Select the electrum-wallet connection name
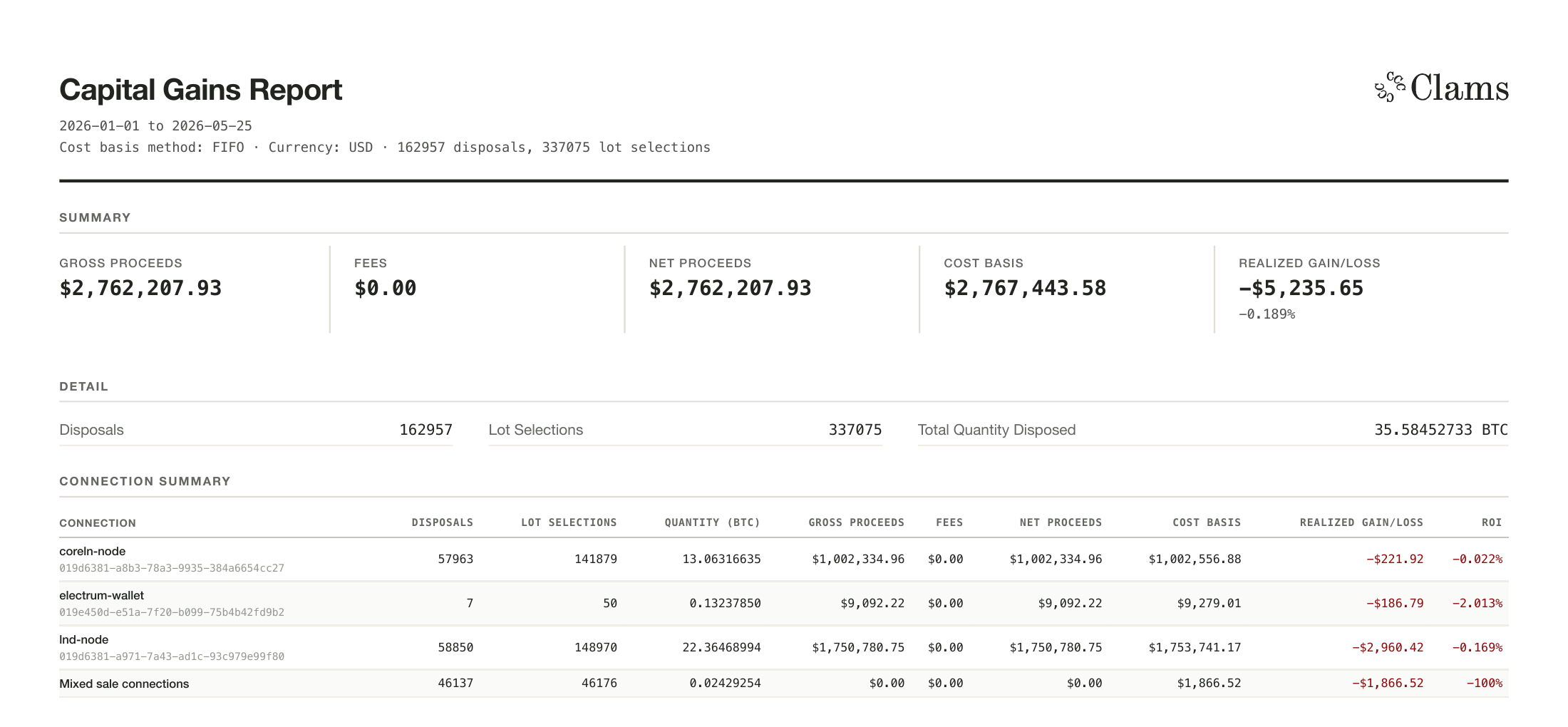The width and height of the screenshot is (1568, 727). 101,596
